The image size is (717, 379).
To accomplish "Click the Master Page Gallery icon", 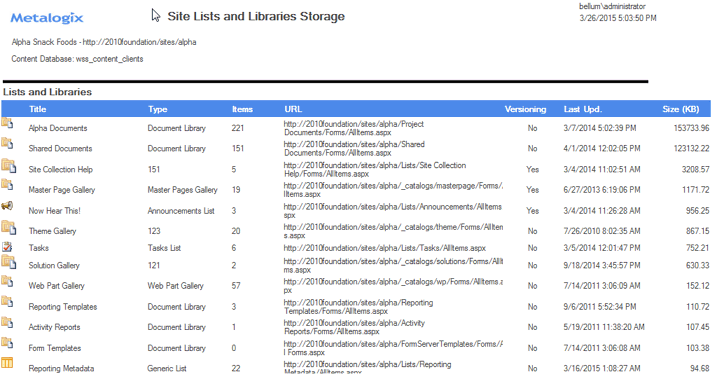I will pos(7,185).
